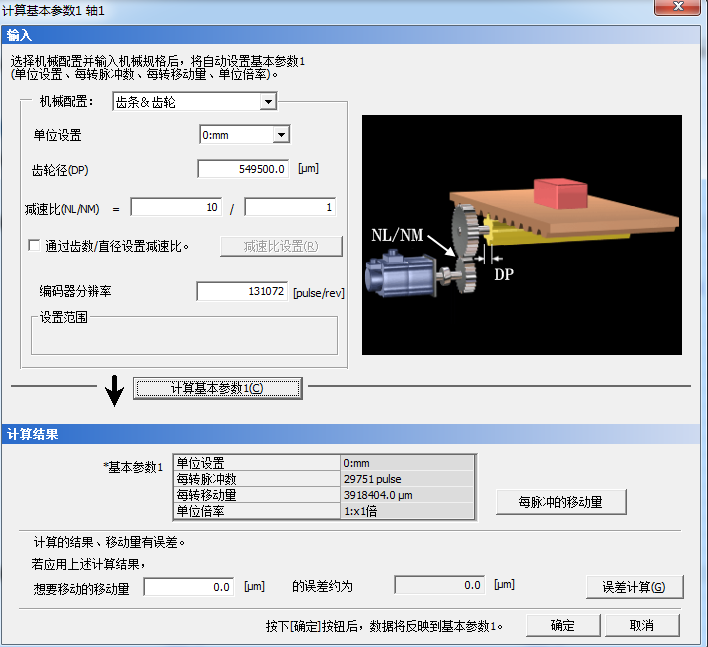Confirm with the 确定 button
The height and width of the screenshot is (647, 708).
(563, 626)
